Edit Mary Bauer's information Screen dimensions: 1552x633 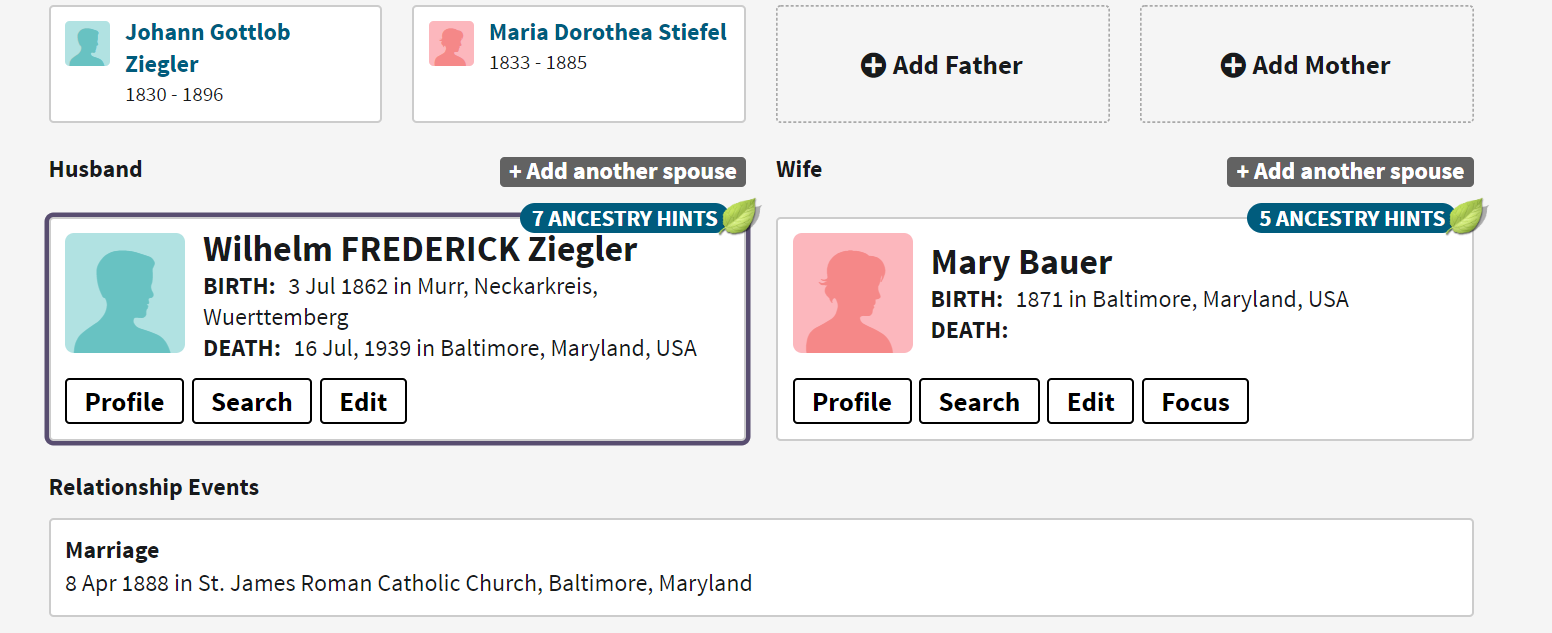point(1090,401)
